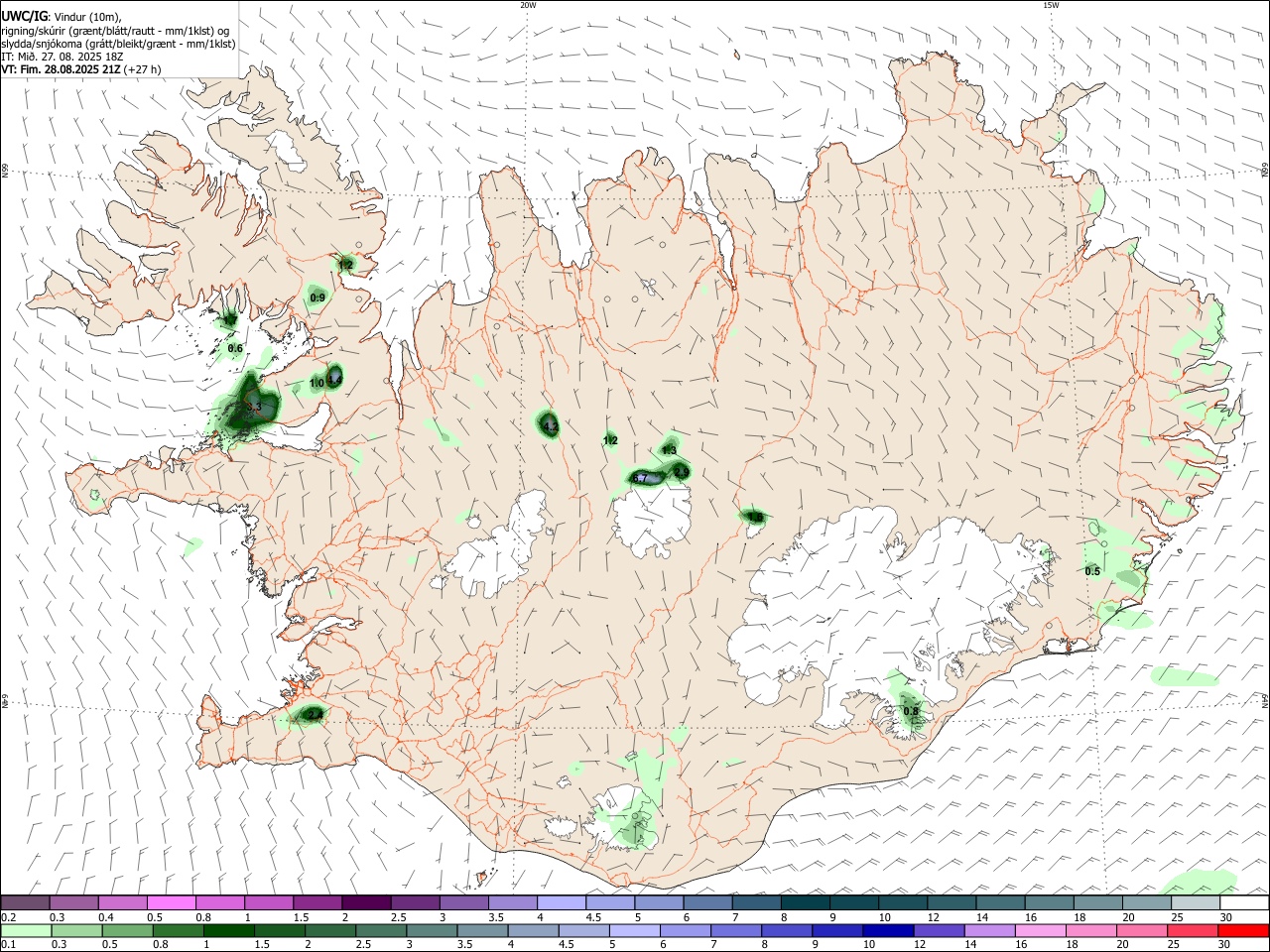Viewport: 1270px width, 952px height.
Task: Click the 'IT: Mið. 27. 08. 2025 18Z' line
Action: [62, 57]
